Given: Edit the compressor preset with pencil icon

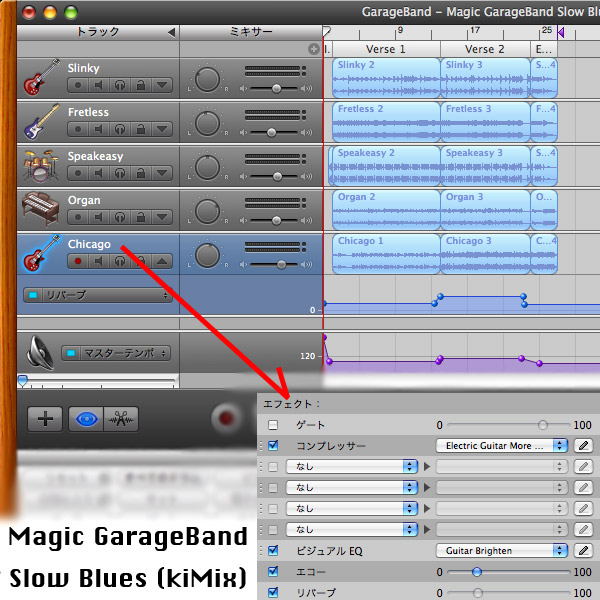Looking at the screenshot, I should pyautogui.click(x=583, y=445).
